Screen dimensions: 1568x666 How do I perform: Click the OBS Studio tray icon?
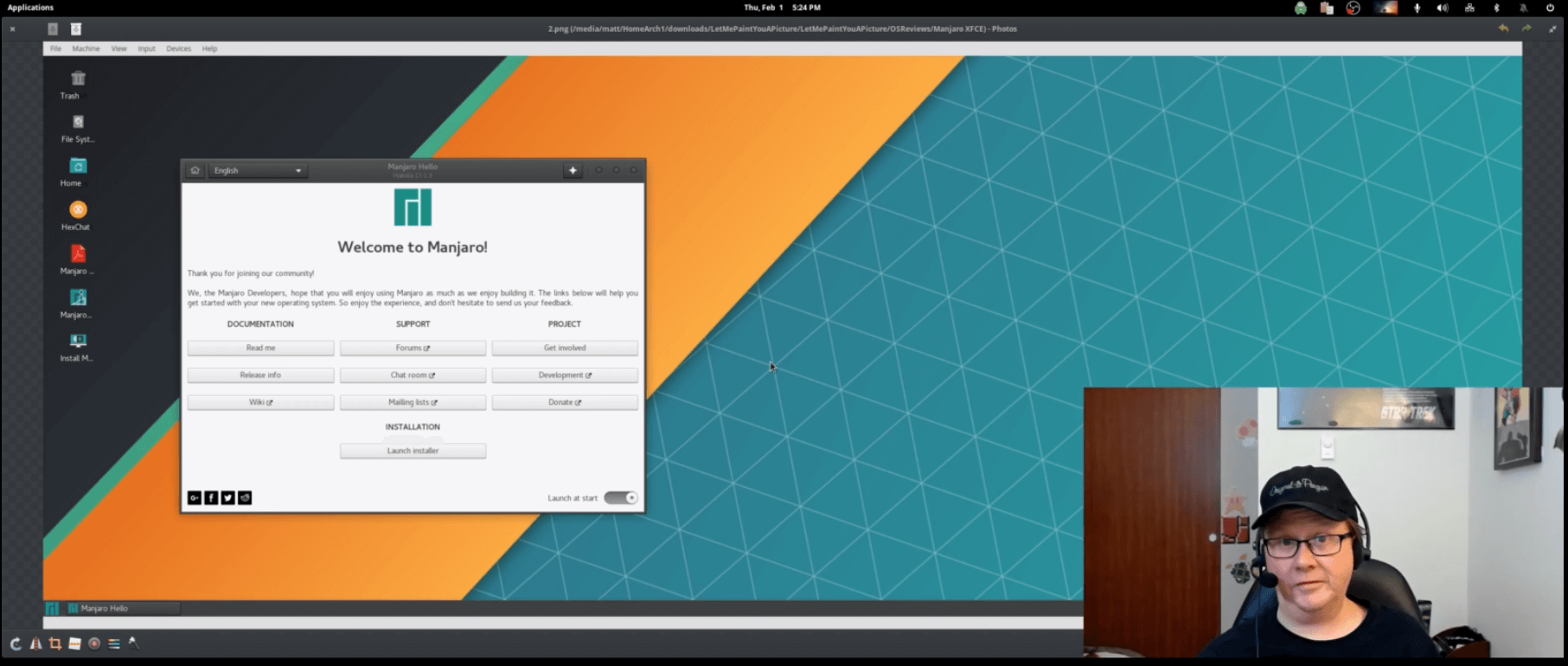1353,8
